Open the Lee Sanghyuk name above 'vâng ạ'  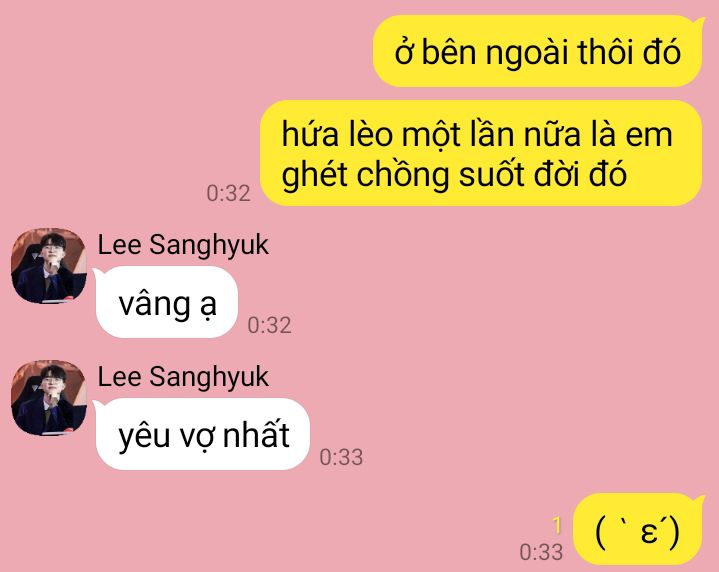point(183,245)
